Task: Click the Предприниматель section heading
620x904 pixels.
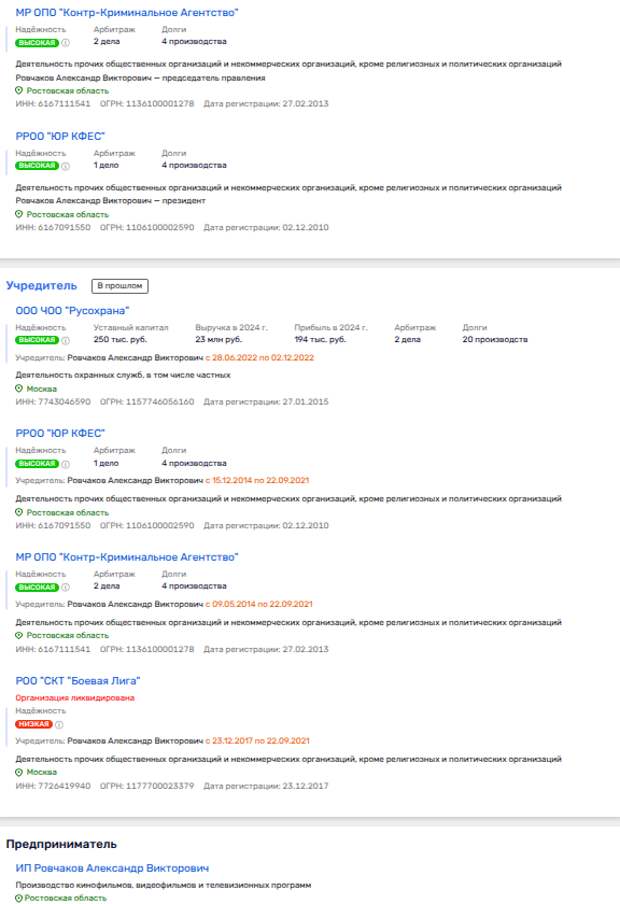Action: (x=62, y=844)
